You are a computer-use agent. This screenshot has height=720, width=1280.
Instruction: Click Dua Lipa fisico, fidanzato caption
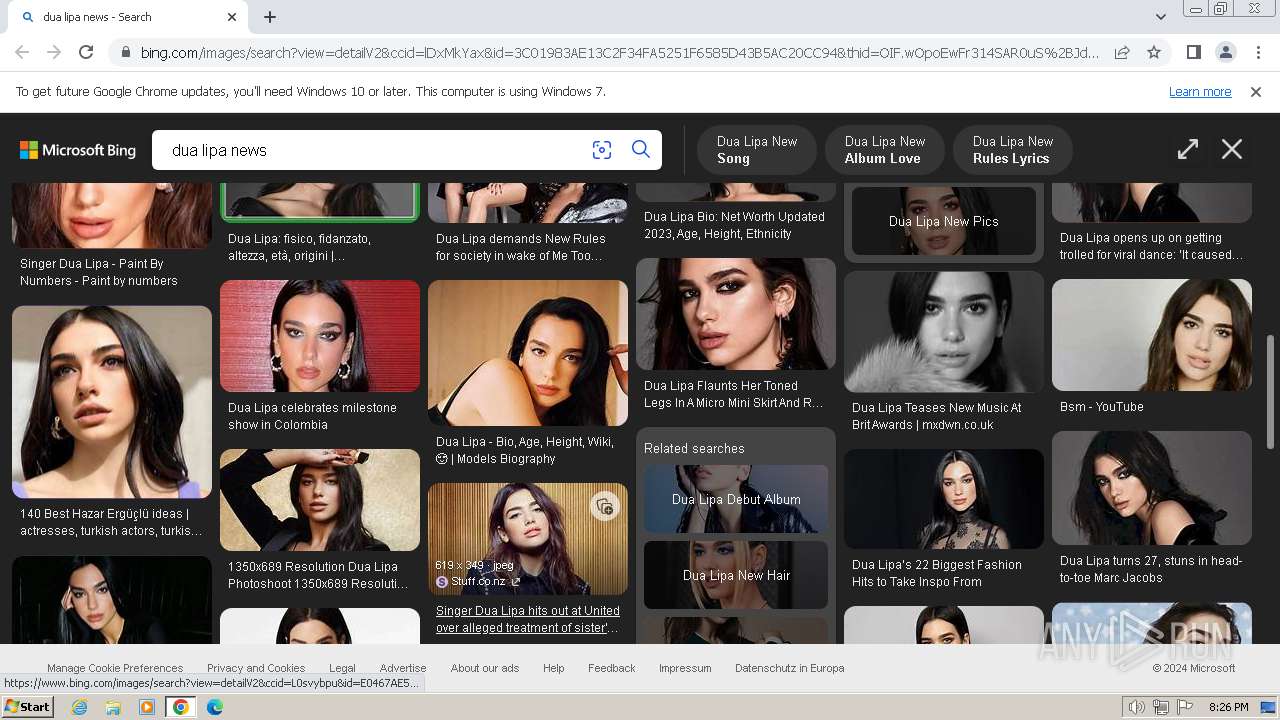tap(299, 247)
